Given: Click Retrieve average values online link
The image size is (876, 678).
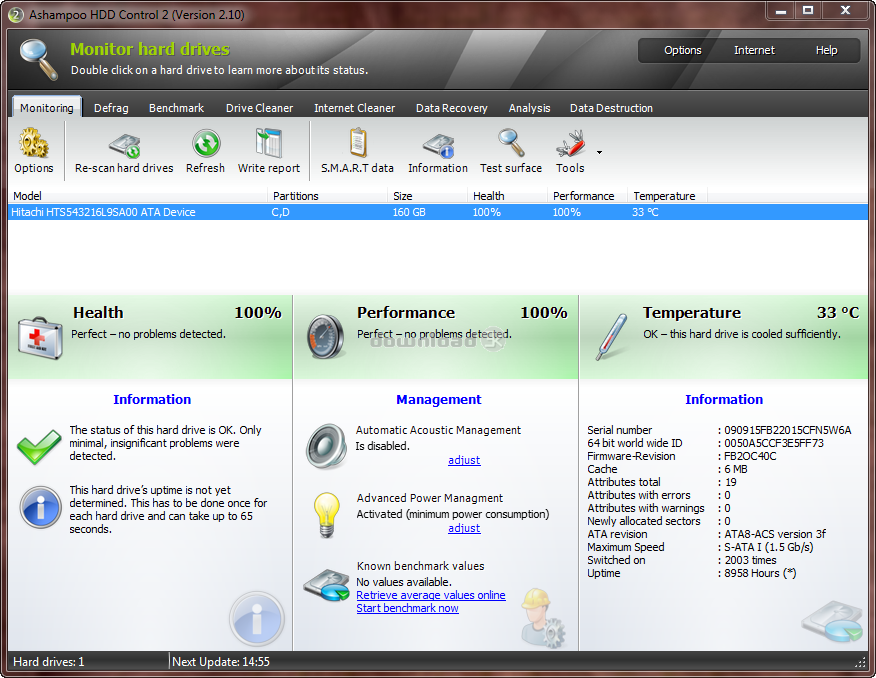Looking at the screenshot, I should click(431, 595).
